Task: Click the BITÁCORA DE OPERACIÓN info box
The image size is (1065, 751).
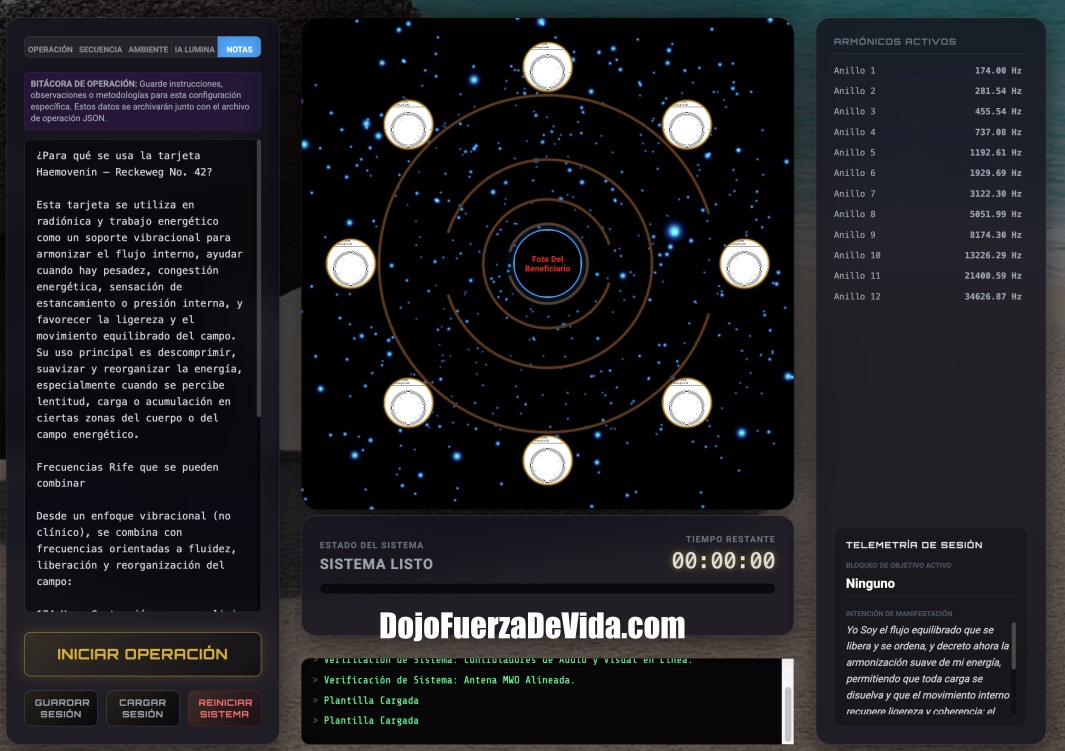Action: tap(143, 100)
